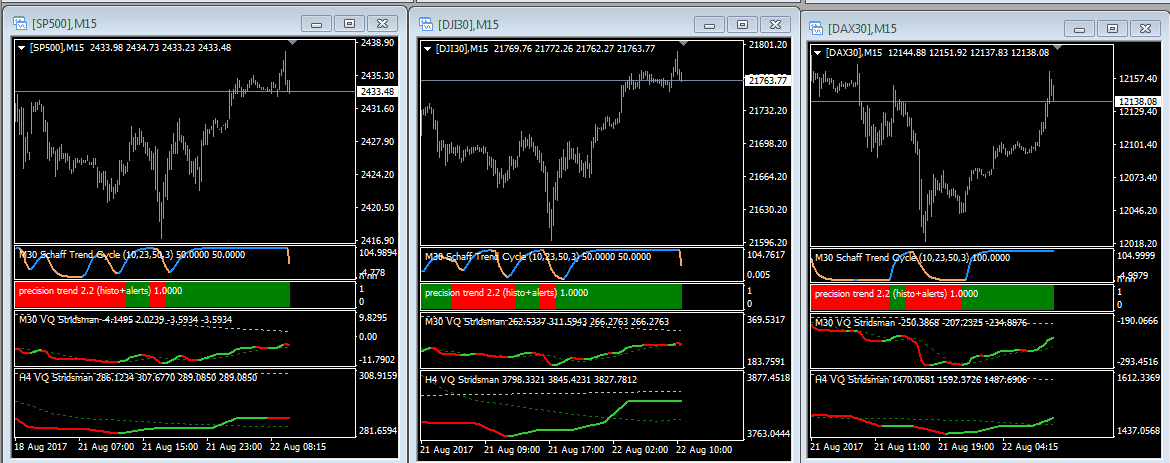Select the [SP500],M15 window title text
The height and width of the screenshot is (463, 1170).
tap(65, 24)
